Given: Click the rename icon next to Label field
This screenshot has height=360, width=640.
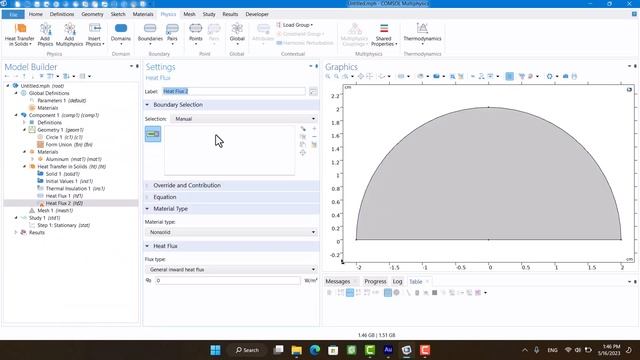Looking at the screenshot, I should point(313,91).
